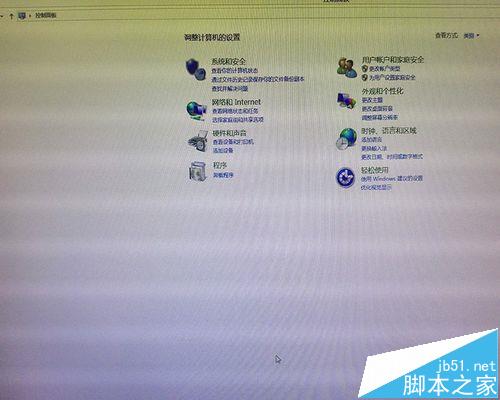Click 查找并解决问题 link
Screen dimensions: 500x400
coord(230,88)
